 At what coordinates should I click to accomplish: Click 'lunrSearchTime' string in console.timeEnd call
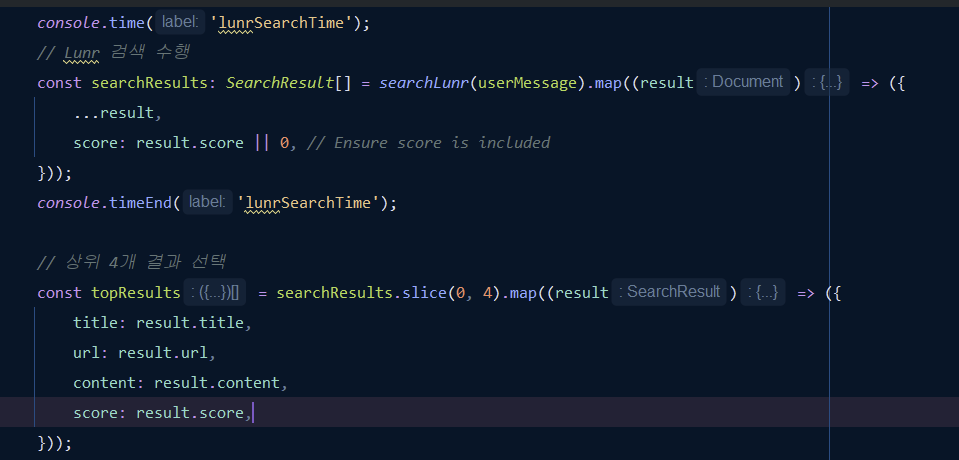311,202
